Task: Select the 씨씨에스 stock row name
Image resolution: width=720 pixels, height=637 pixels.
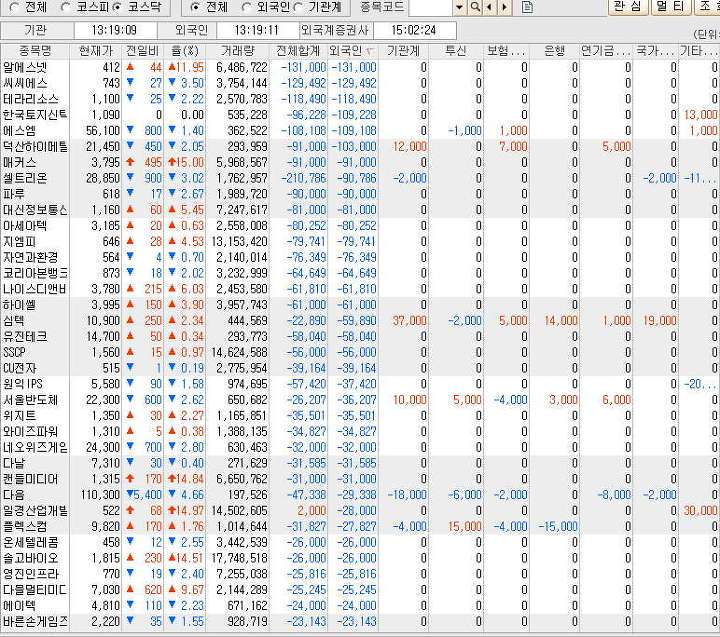Action: (25, 84)
